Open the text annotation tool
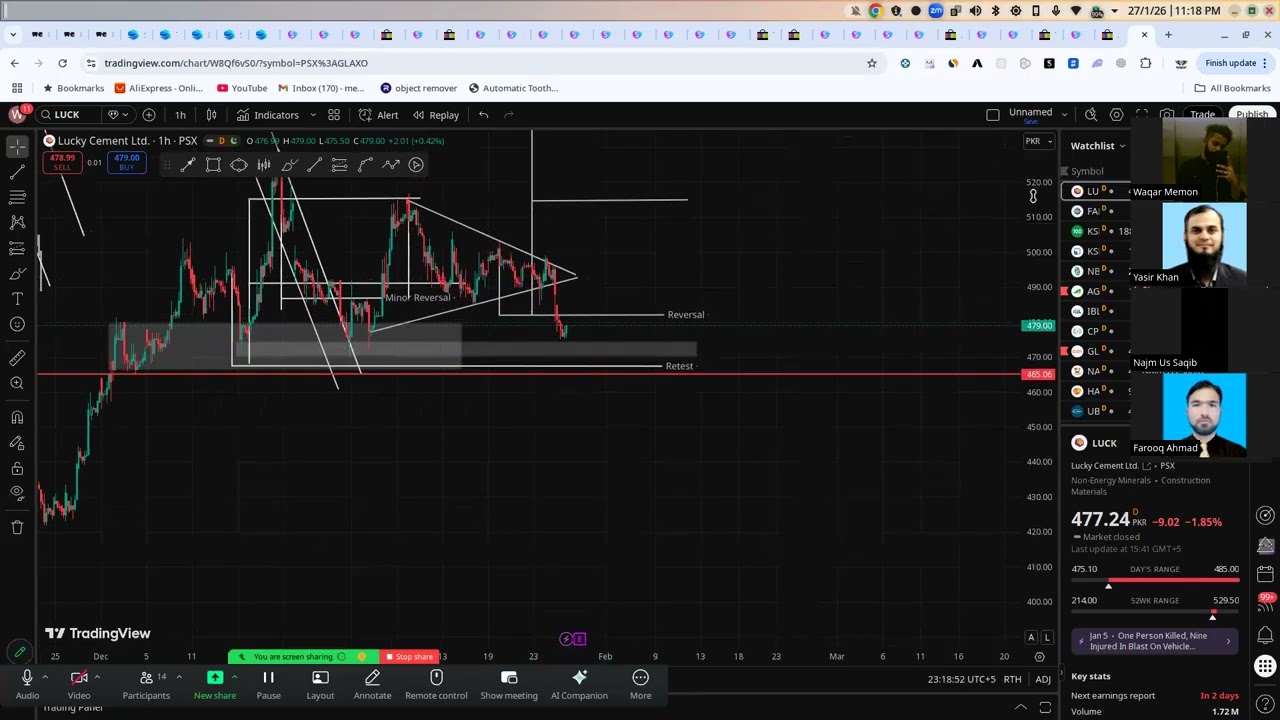The width and height of the screenshot is (1280, 720). [x=17, y=298]
